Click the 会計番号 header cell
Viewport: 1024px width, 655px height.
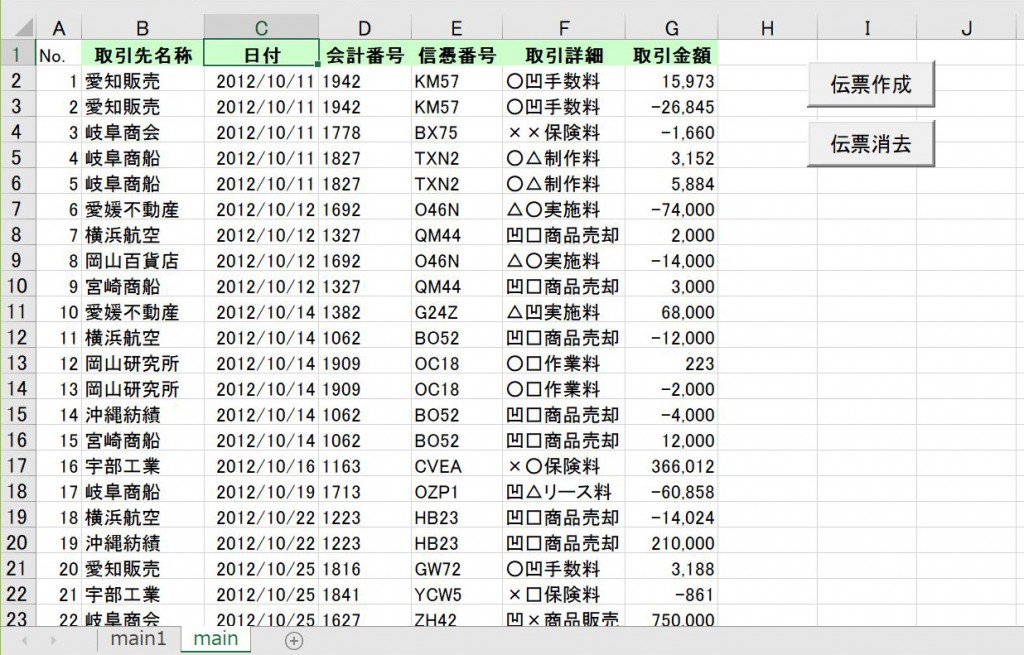pyautogui.click(x=364, y=55)
